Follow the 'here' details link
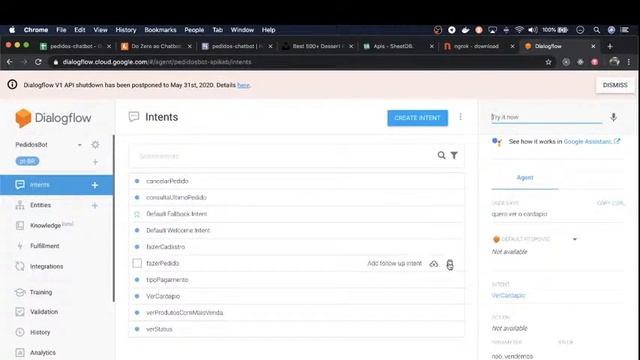The height and width of the screenshot is (360, 640). [243, 85]
